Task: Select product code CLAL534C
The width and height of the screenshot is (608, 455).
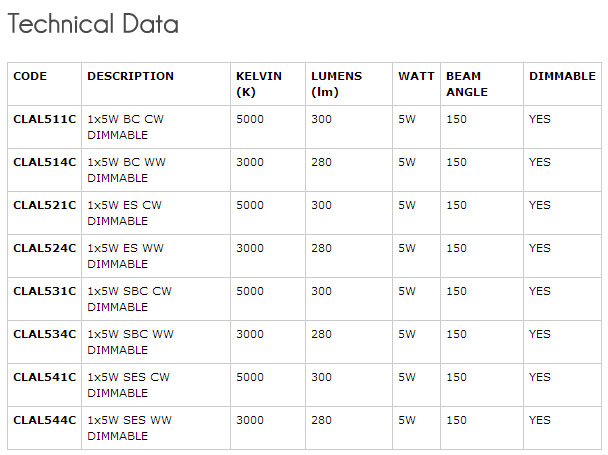Action: tap(44, 334)
